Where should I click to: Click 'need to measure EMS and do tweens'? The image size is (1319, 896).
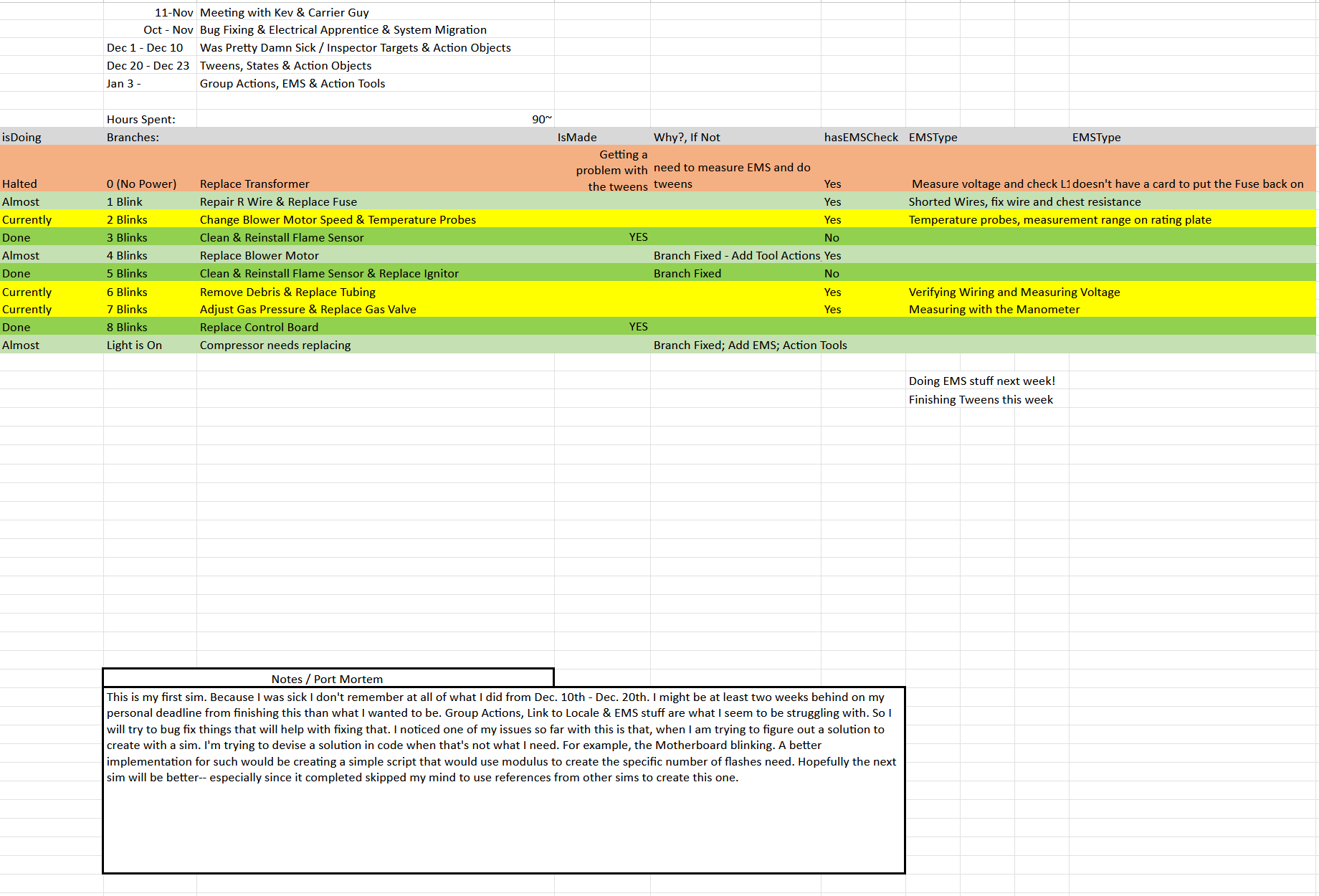(x=735, y=169)
